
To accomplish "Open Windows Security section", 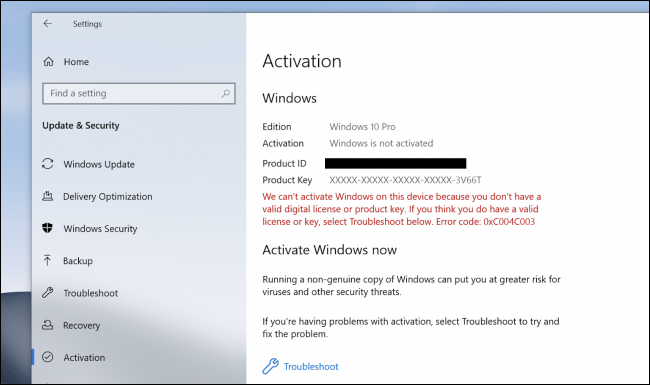I will pos(100,229).
